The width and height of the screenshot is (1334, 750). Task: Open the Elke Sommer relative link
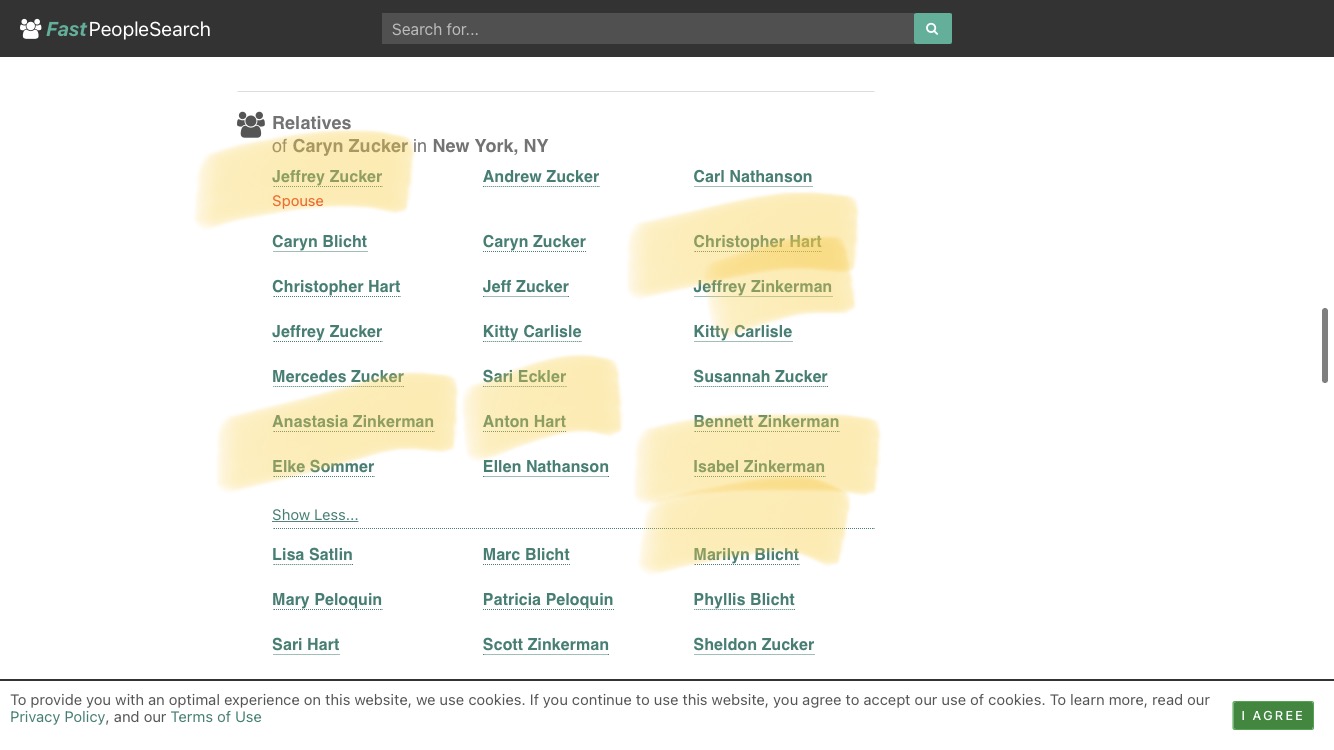pyautogui.click(x=323, y=467)
